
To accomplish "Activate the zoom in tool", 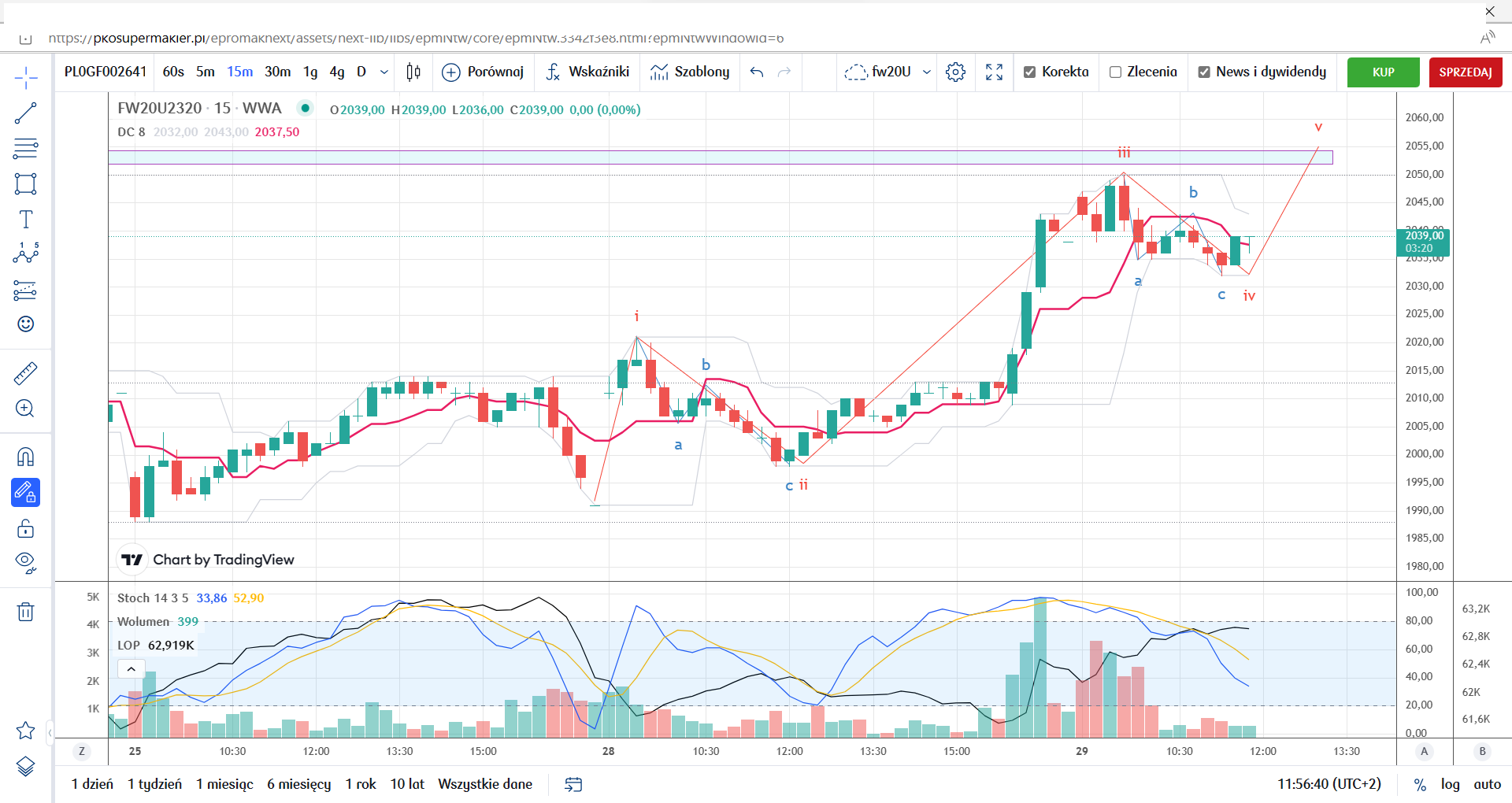I will pyautogui.click(x=25, y=409).
